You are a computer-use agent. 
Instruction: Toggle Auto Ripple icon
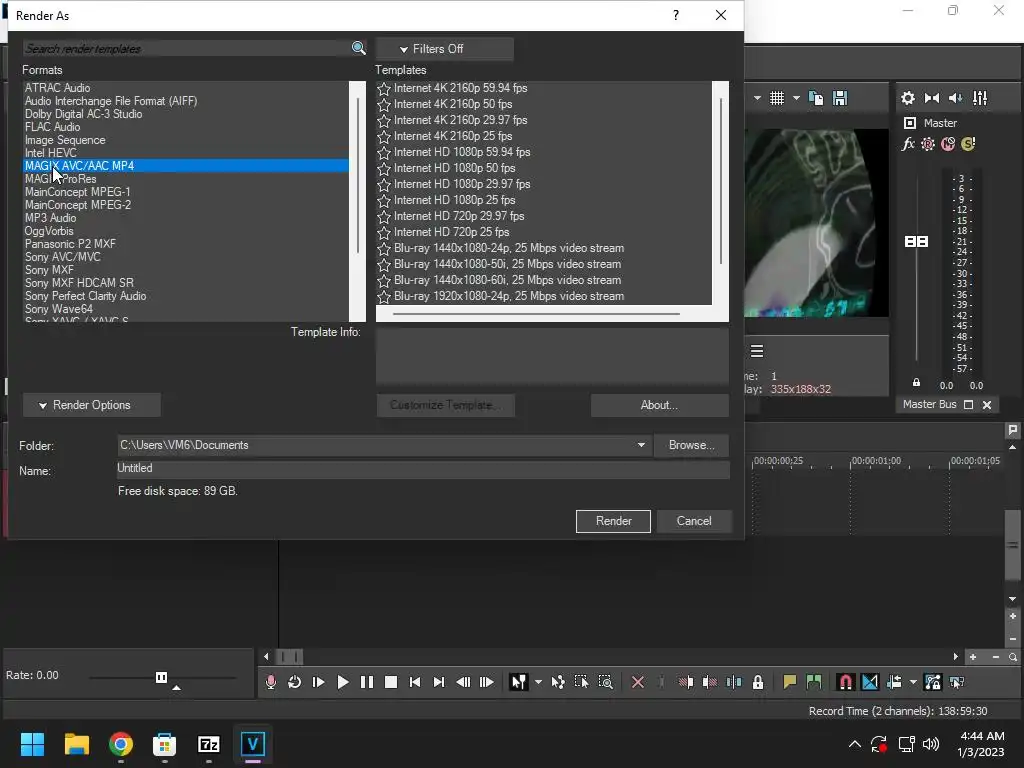point(894,682)
